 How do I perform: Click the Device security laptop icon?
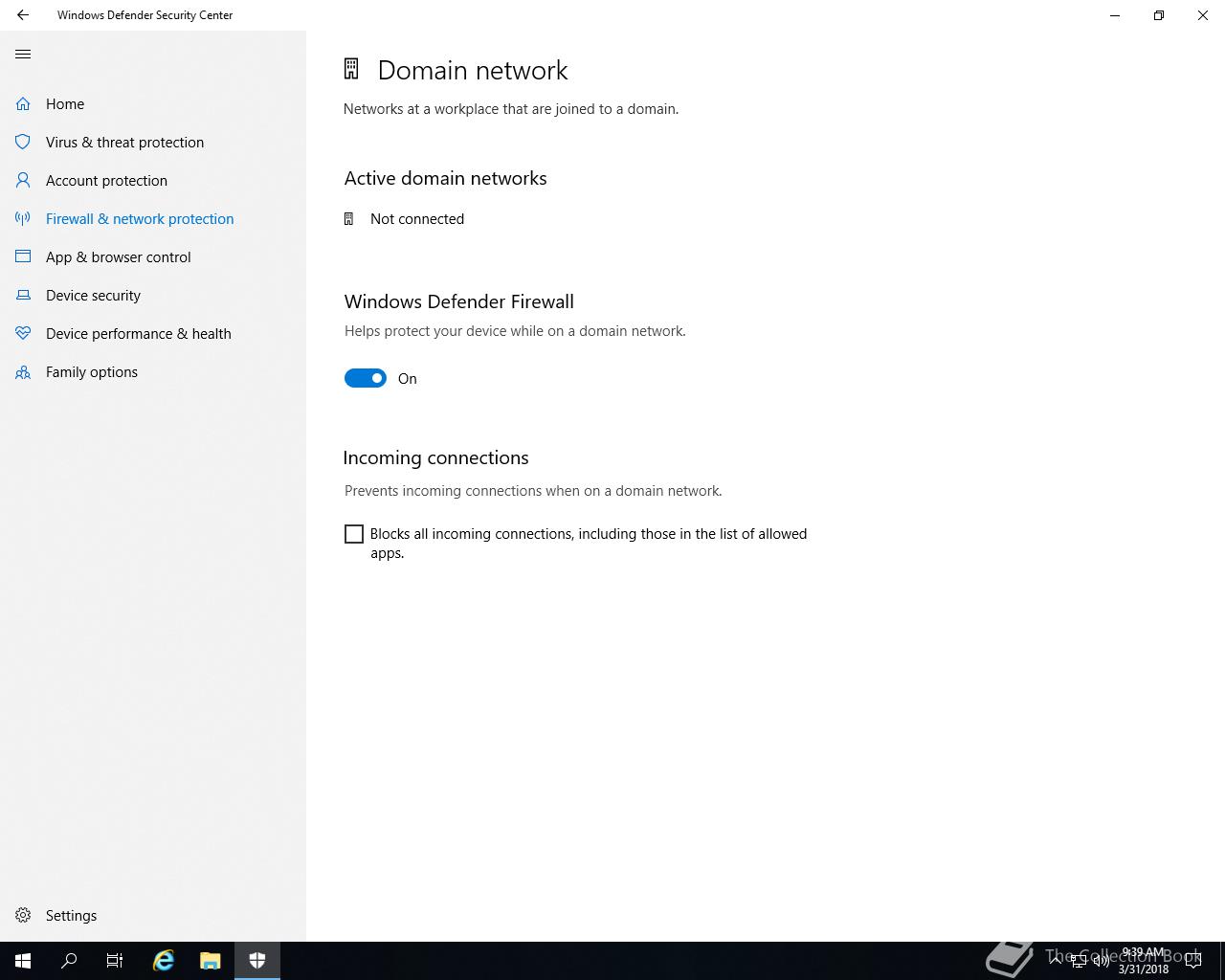(23, 295)
